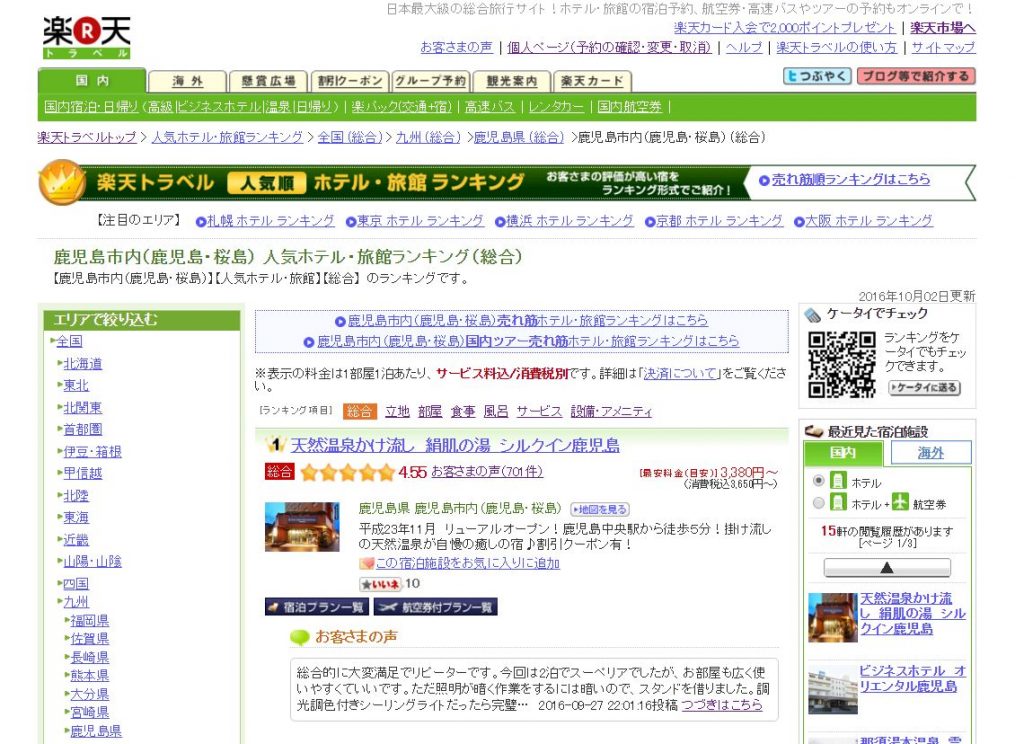1024x744 pixels.
Task: Switch to the 国内 main tab
Action: click(x=92, y=80)
